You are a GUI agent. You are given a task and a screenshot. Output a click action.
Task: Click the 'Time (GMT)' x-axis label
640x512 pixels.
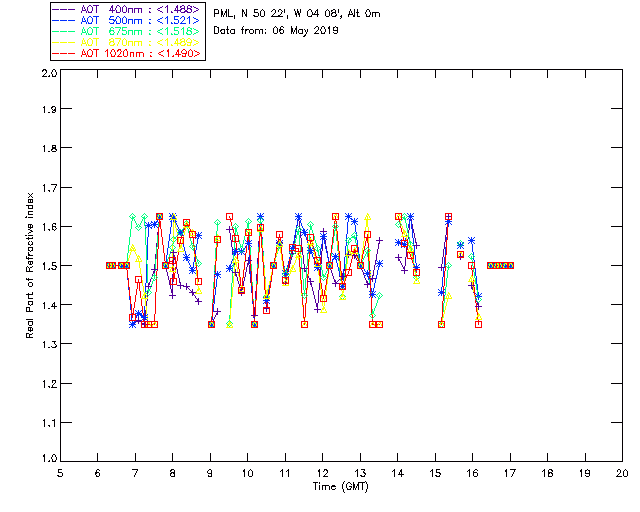(341, 486)
